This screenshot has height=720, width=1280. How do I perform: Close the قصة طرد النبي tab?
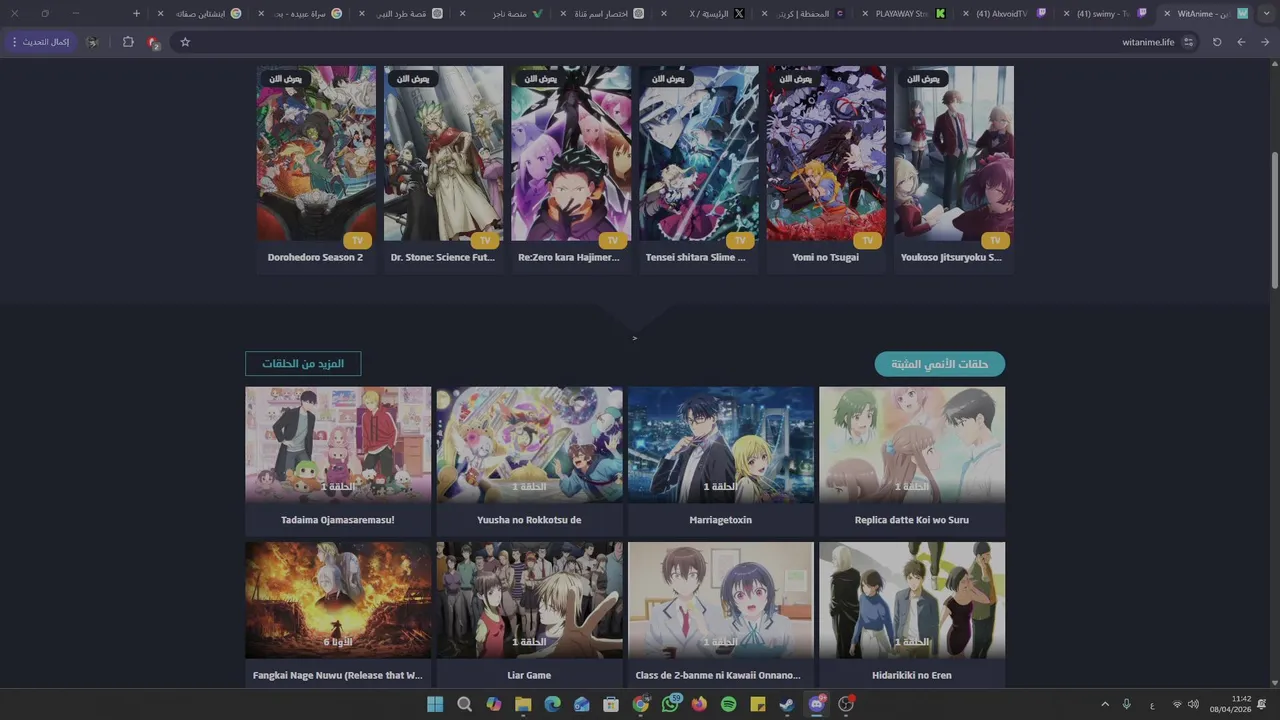coord(362,13)
